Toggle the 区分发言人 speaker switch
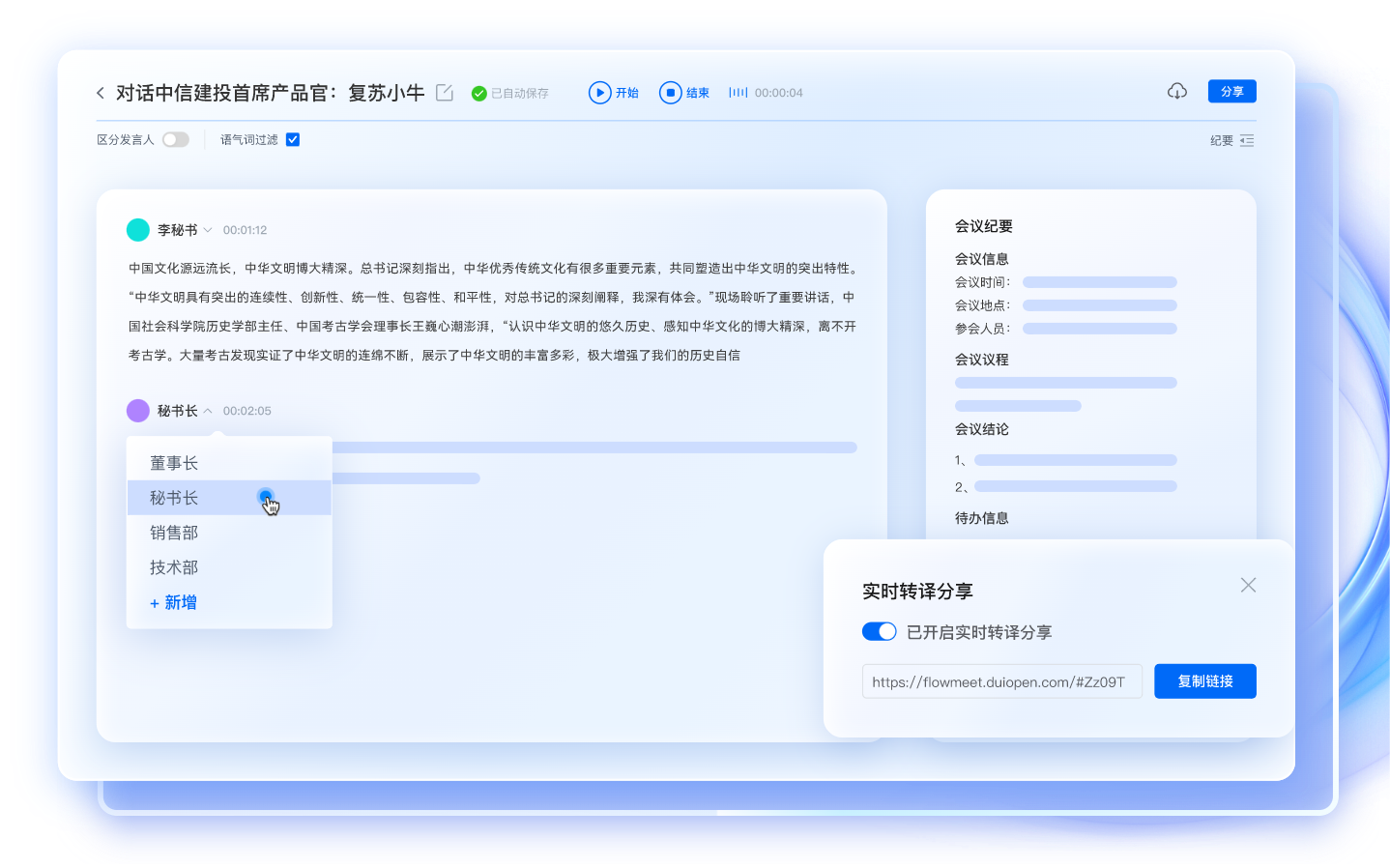 point(176,139)
